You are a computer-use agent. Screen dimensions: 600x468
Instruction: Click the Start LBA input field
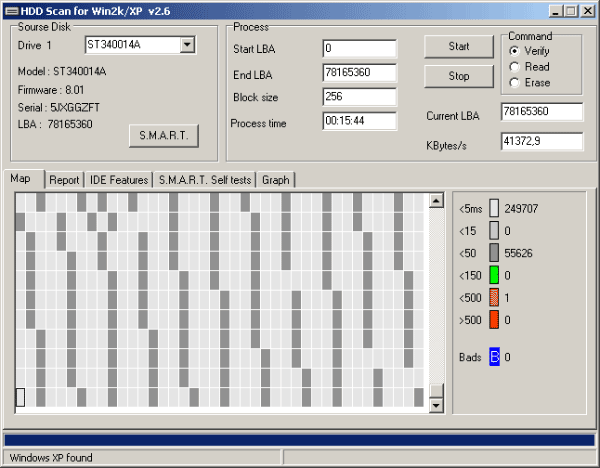tap(359, 49)
